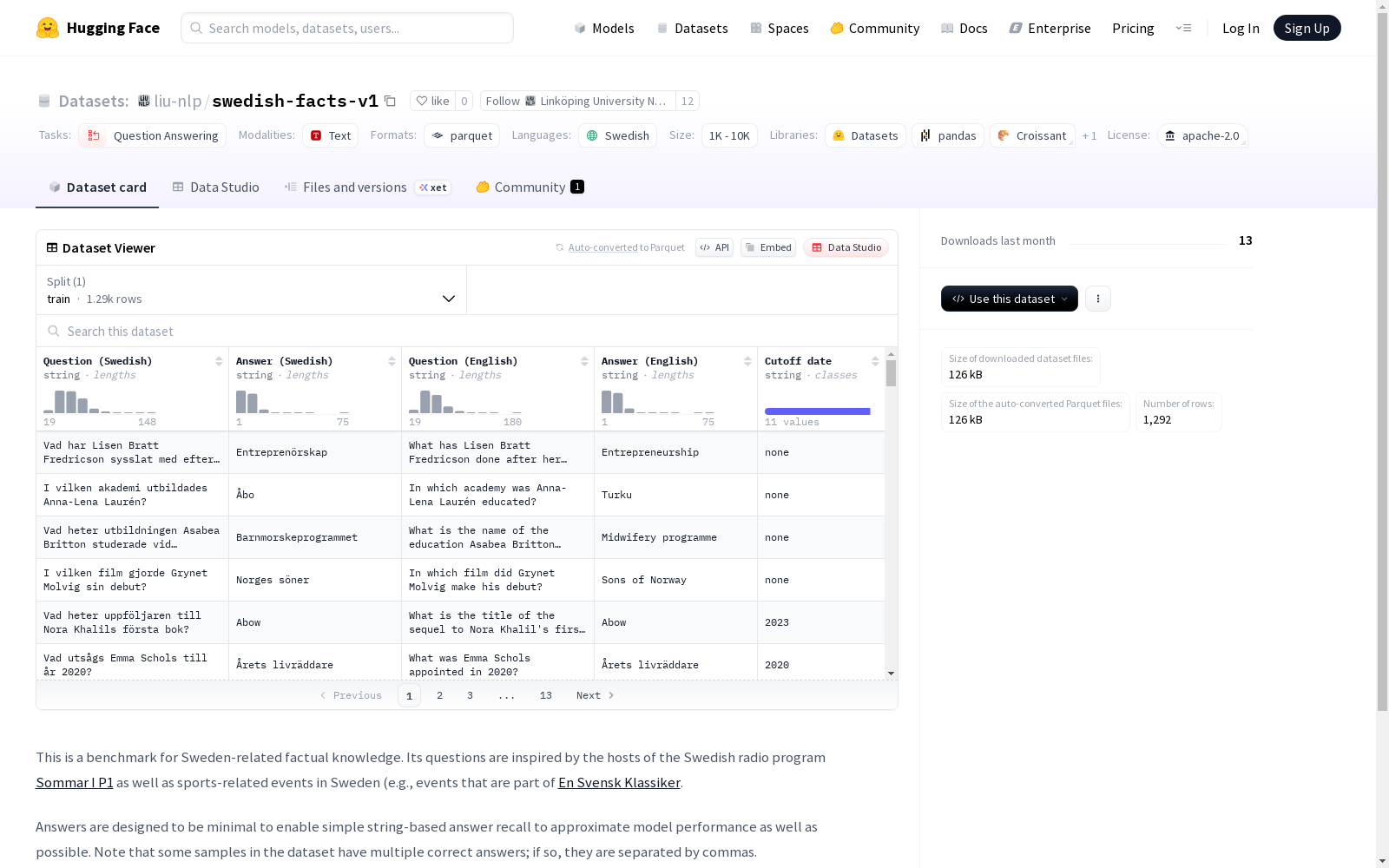
Task: Click the apache-2.0 license tag
Action: [x=1202, y=135]
